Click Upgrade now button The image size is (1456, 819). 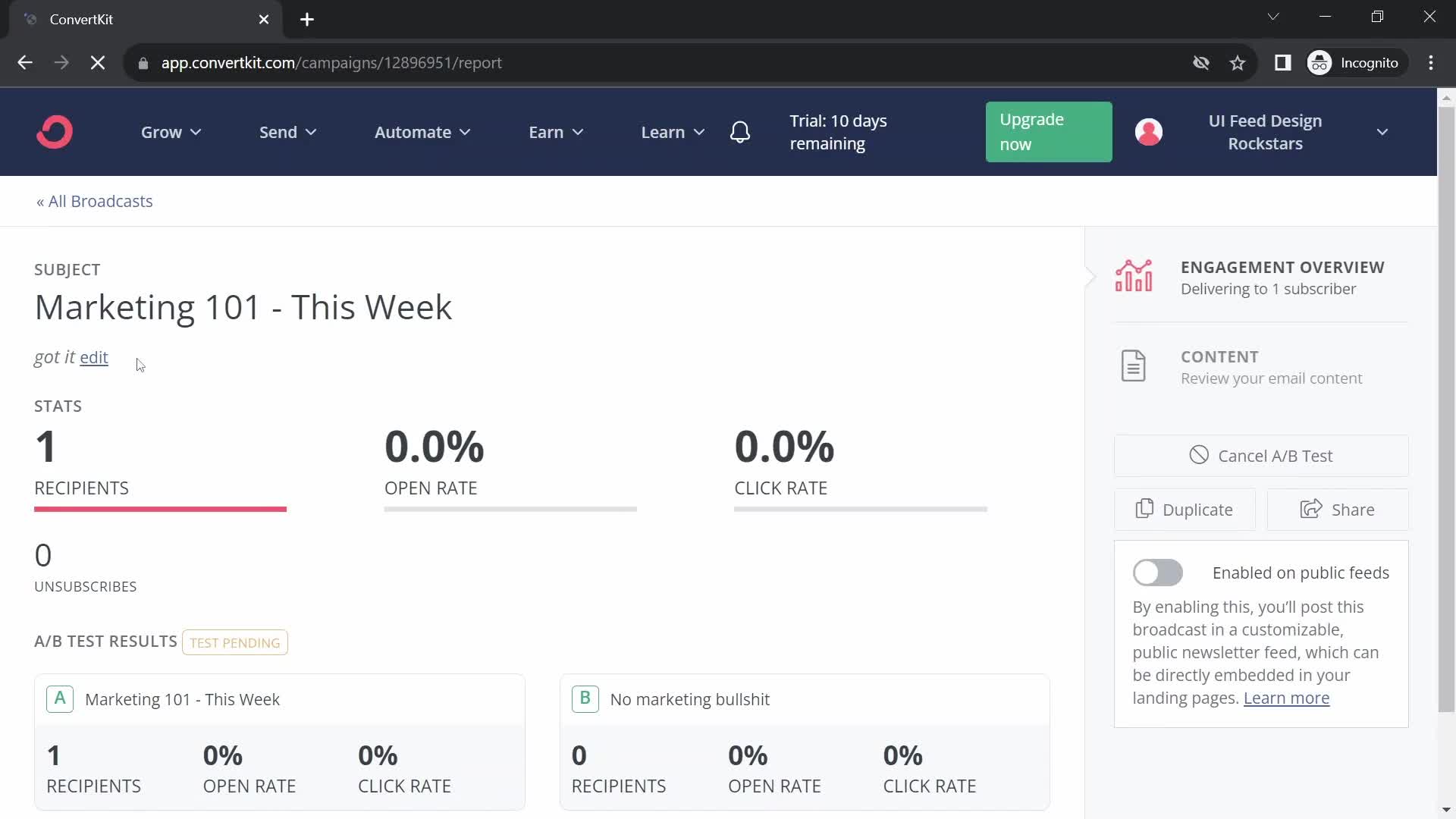pyautogui.click(x=1048, y=132)
